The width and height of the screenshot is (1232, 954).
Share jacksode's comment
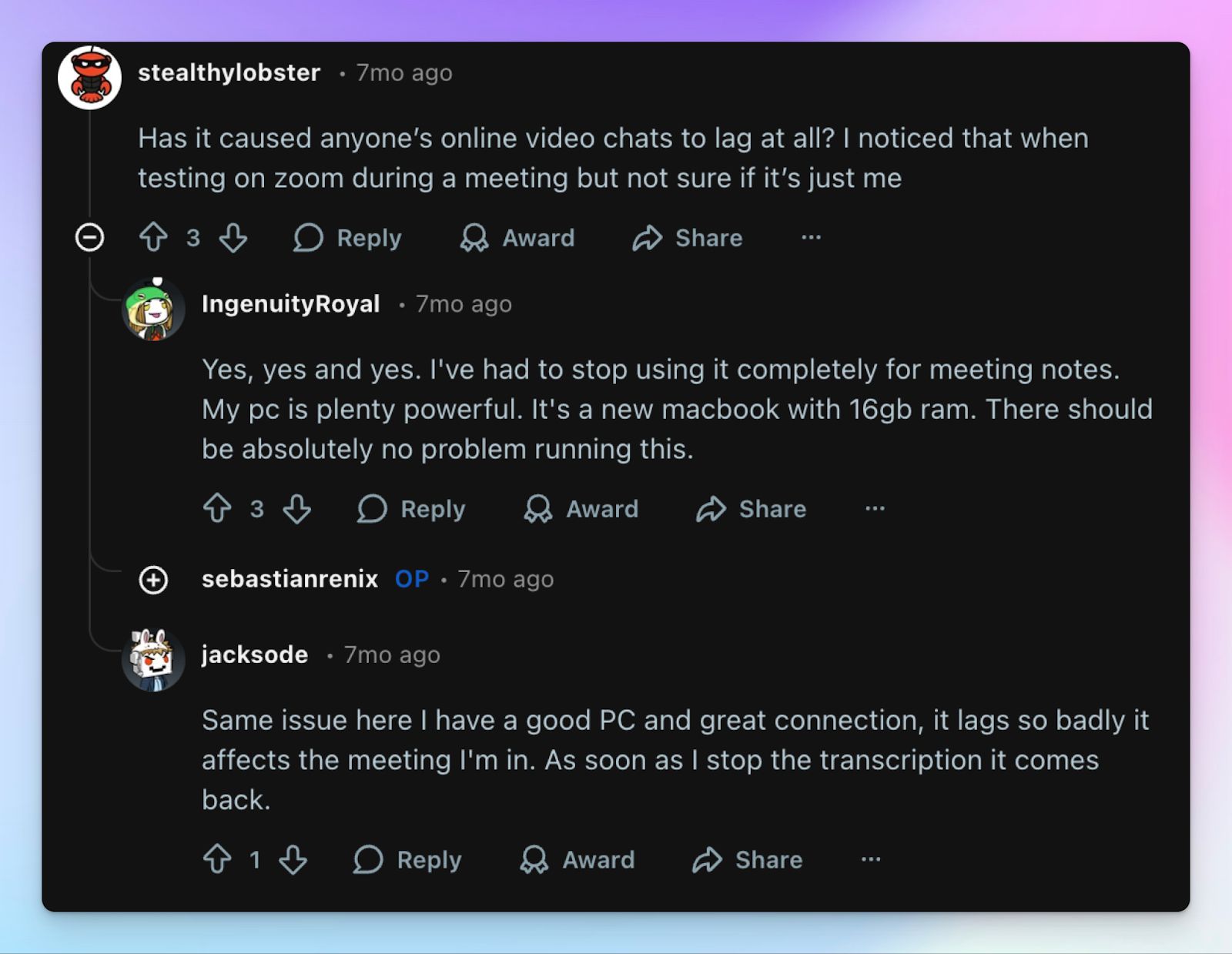[x=747, y=860]
